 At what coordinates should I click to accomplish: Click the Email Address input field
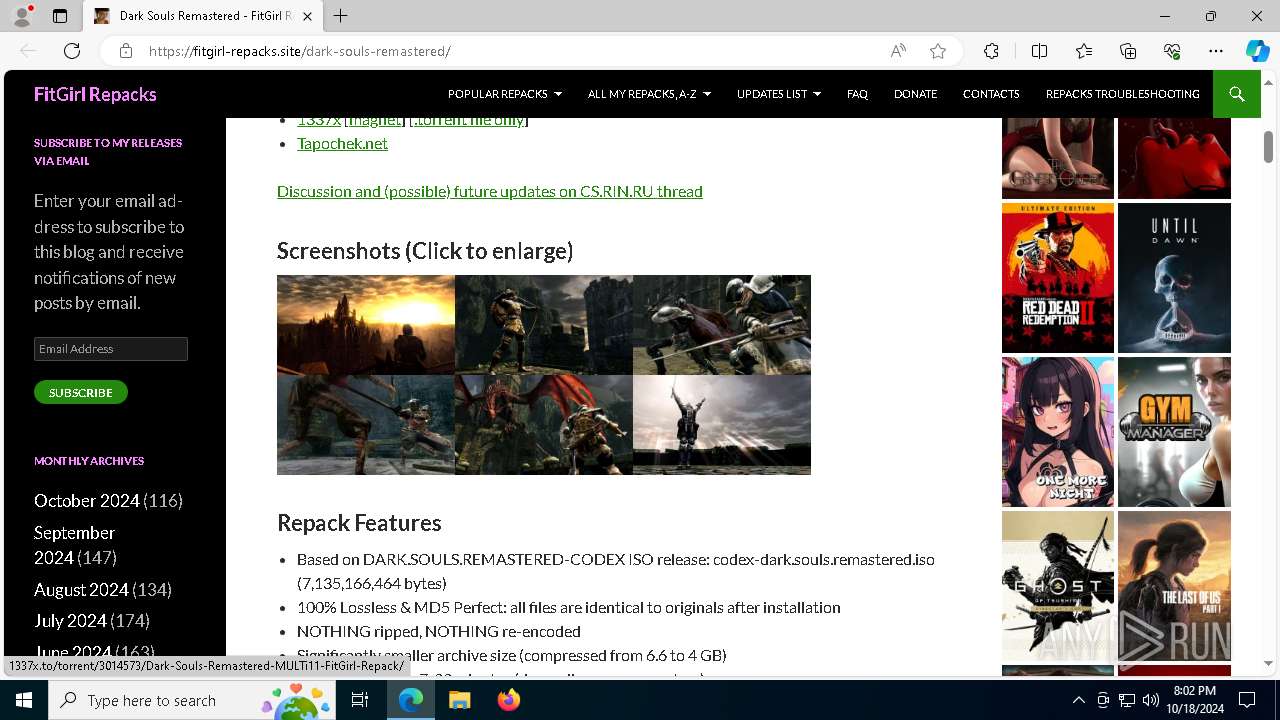tap(111, 349)
